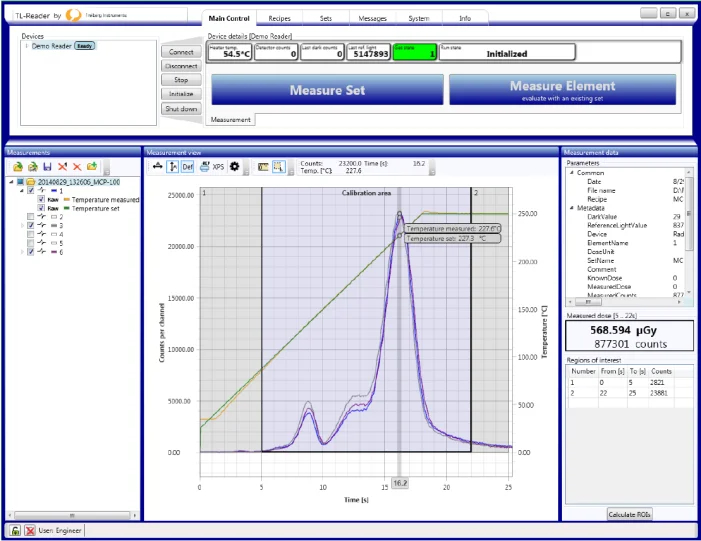Click the first open folder icon in Measurements

(x=18, y=166)
